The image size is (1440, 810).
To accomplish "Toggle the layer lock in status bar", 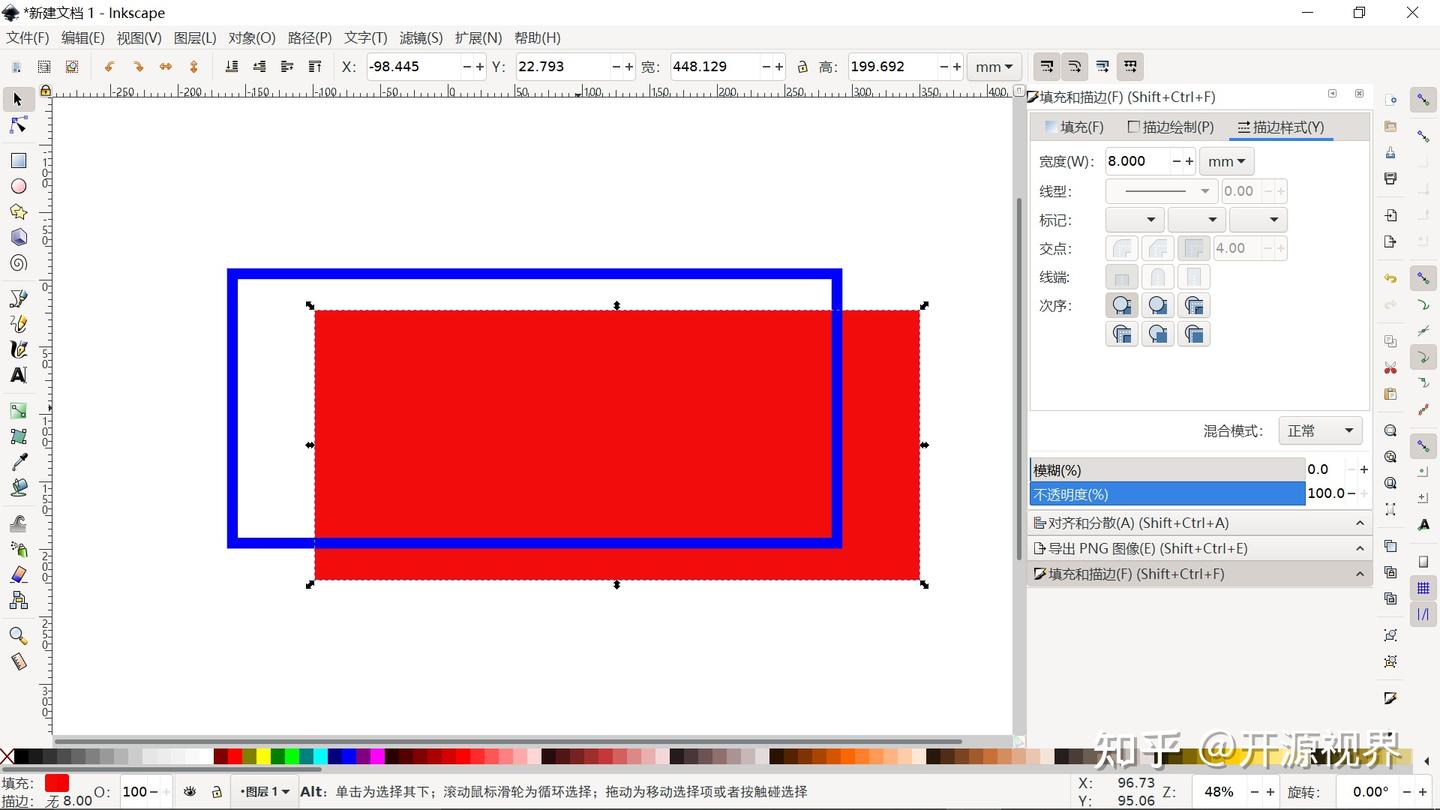I will click(x=216, y=792).
